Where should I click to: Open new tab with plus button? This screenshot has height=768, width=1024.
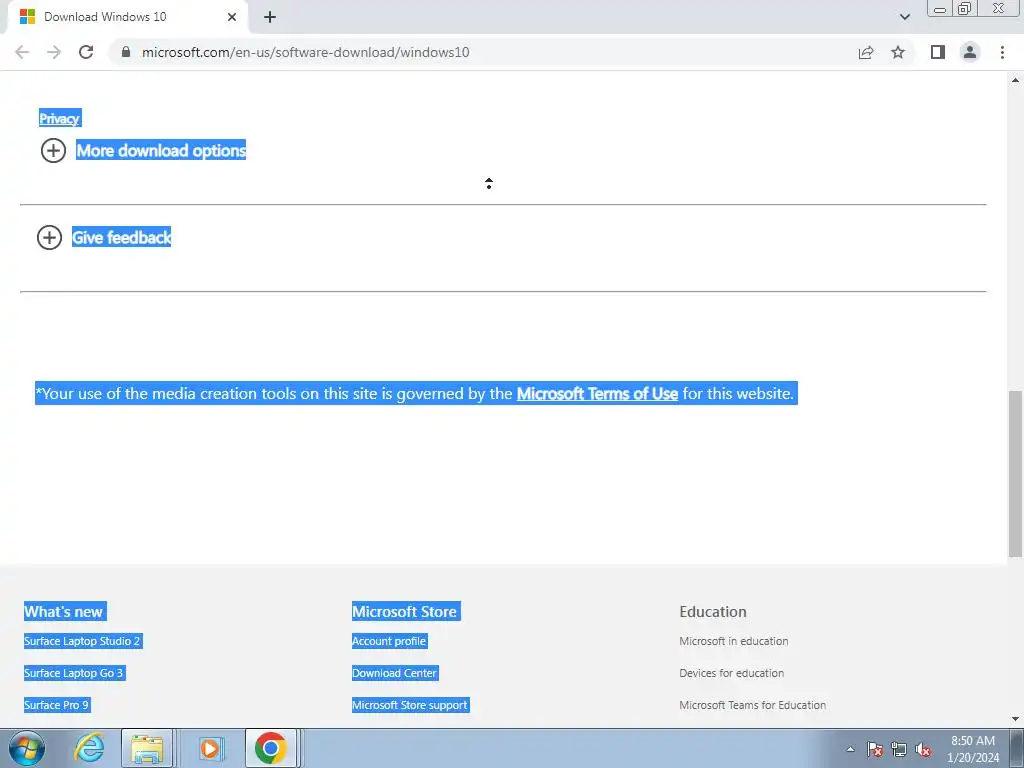270,17
